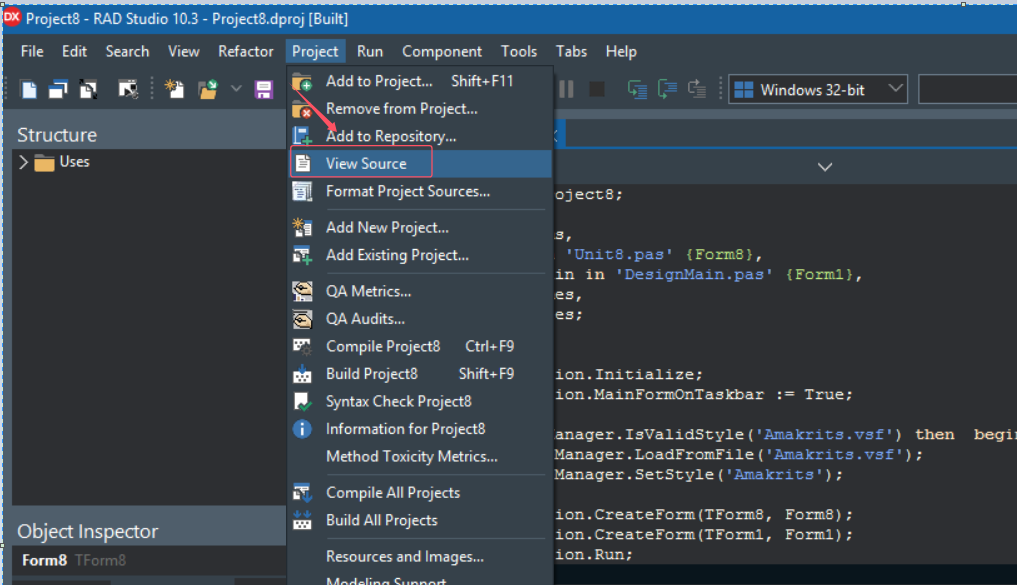Click the New project sparkle icon
1017x585 pixels.
174,89
